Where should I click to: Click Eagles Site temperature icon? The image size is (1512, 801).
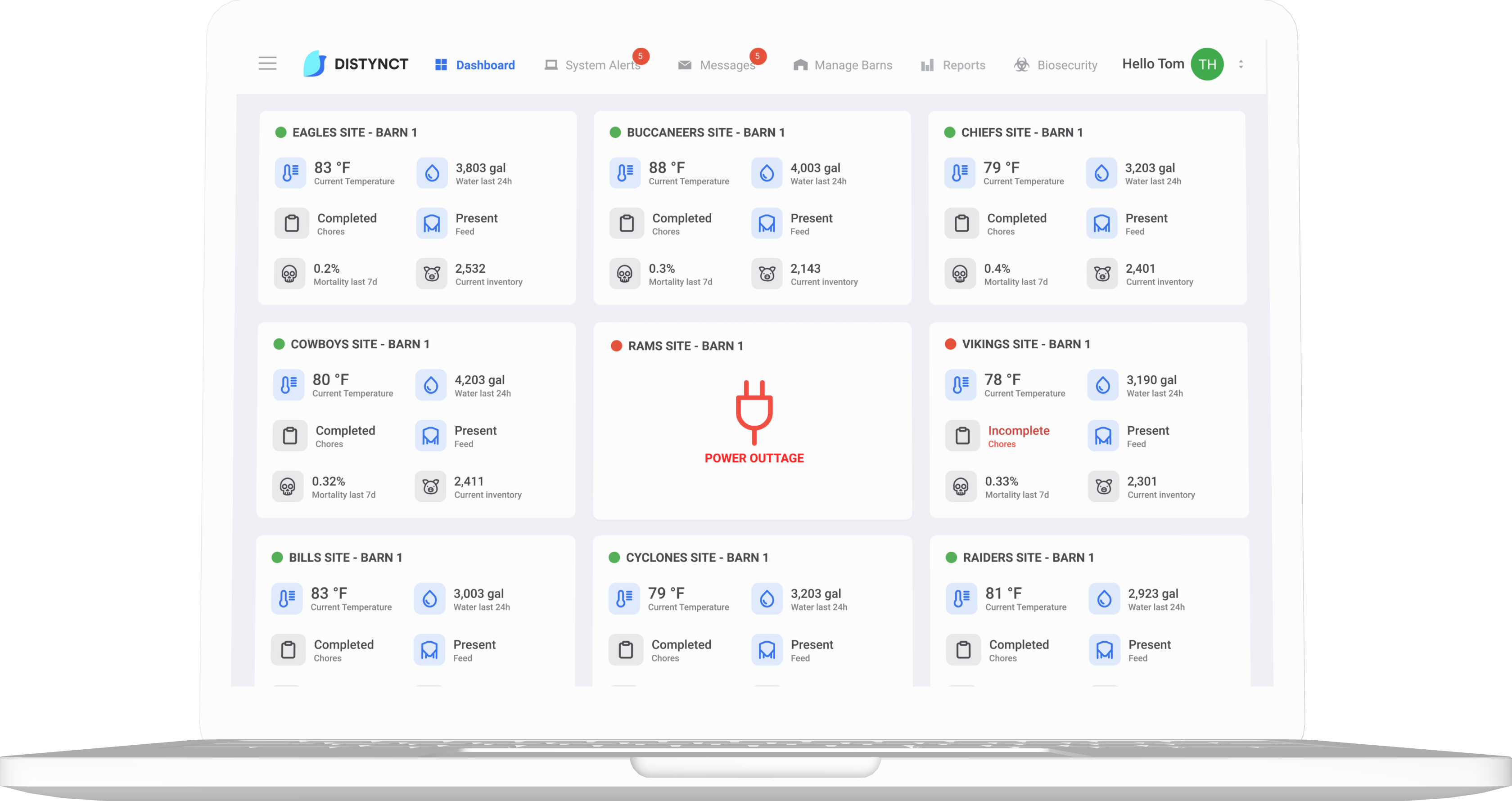[290, 172]
